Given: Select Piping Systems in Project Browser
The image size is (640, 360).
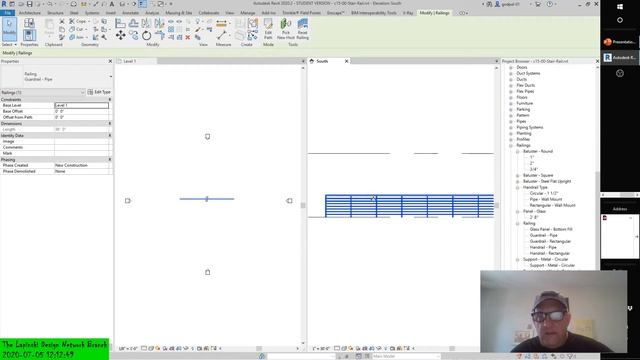Looking at the screenshot, I should point(529,127).
